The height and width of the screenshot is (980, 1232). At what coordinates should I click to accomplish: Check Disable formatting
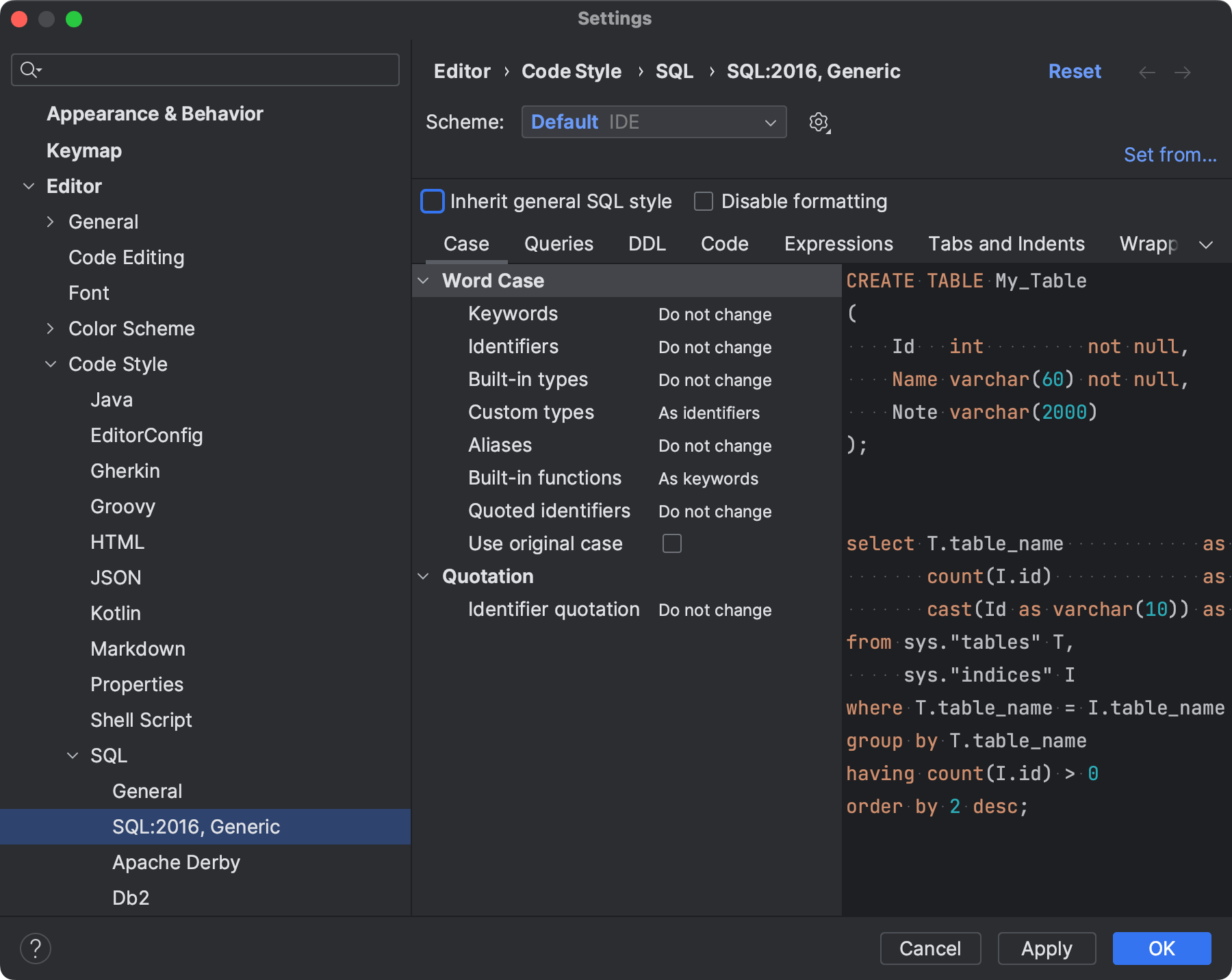point(703,201)
